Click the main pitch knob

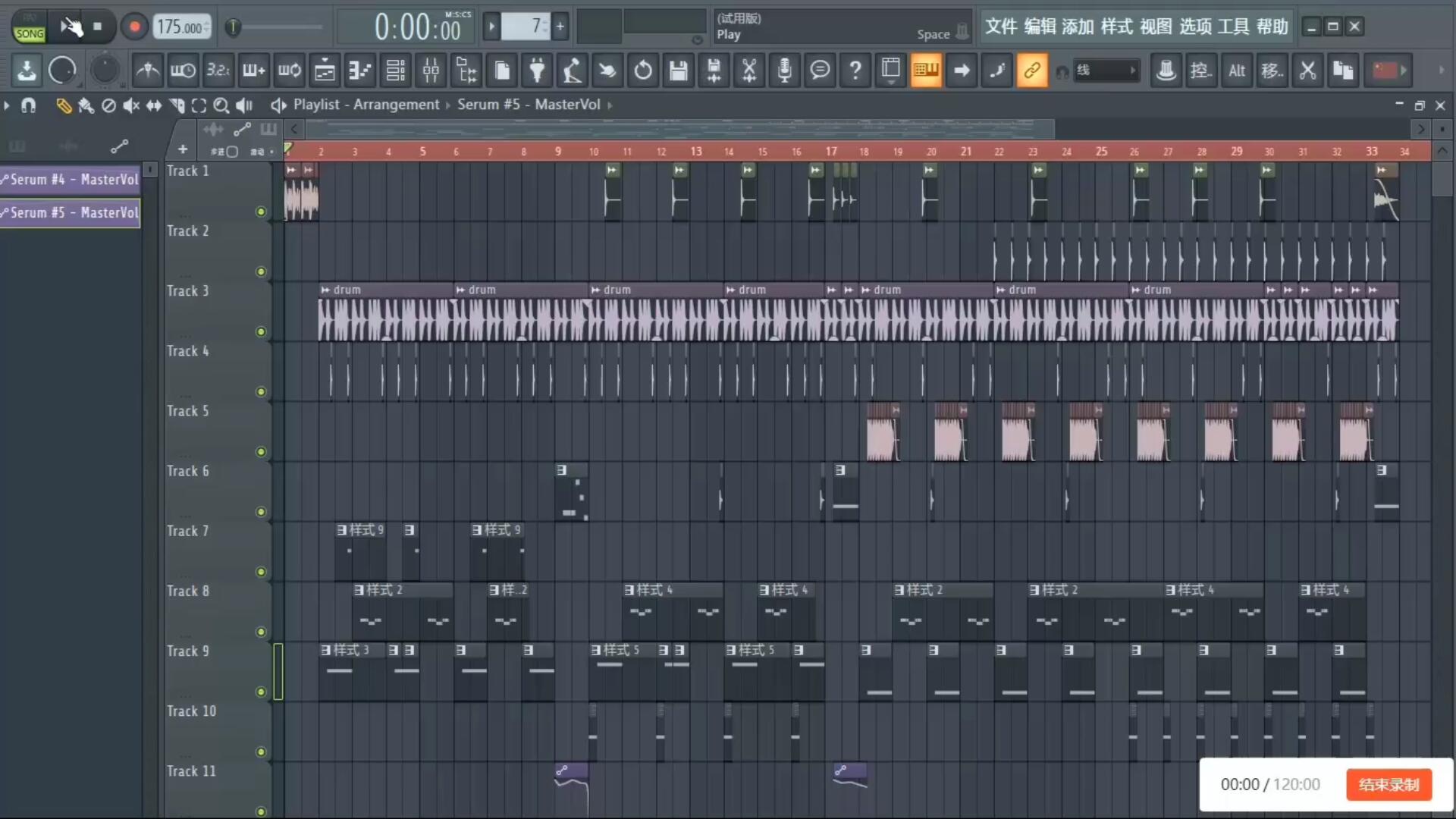[x=105, y=71]
